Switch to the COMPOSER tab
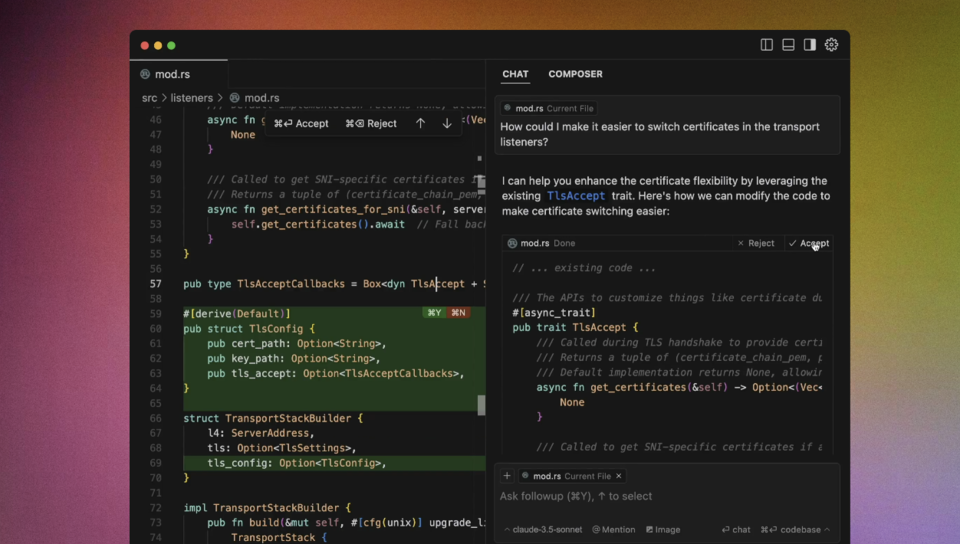The height and width of the screenshot is (544, 960). pos(575,74)
